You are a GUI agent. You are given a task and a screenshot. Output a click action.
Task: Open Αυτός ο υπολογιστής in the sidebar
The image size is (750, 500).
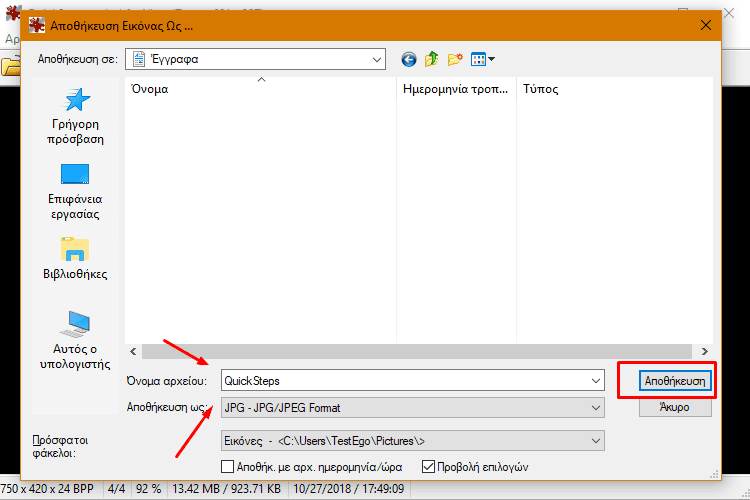tap(75, 340)
